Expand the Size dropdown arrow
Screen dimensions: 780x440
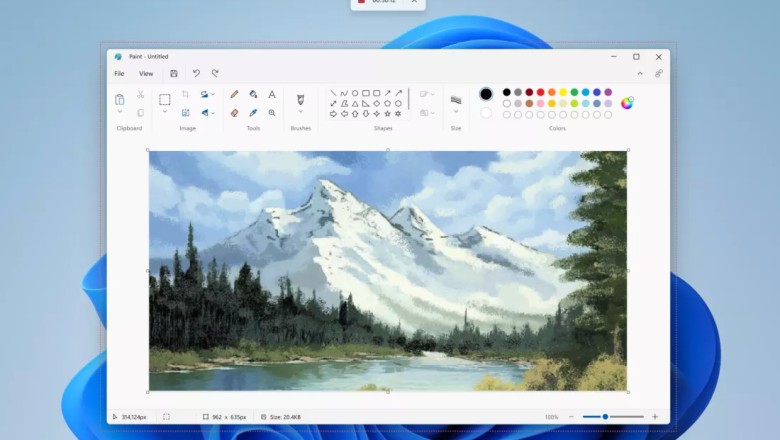pos(456,112)
